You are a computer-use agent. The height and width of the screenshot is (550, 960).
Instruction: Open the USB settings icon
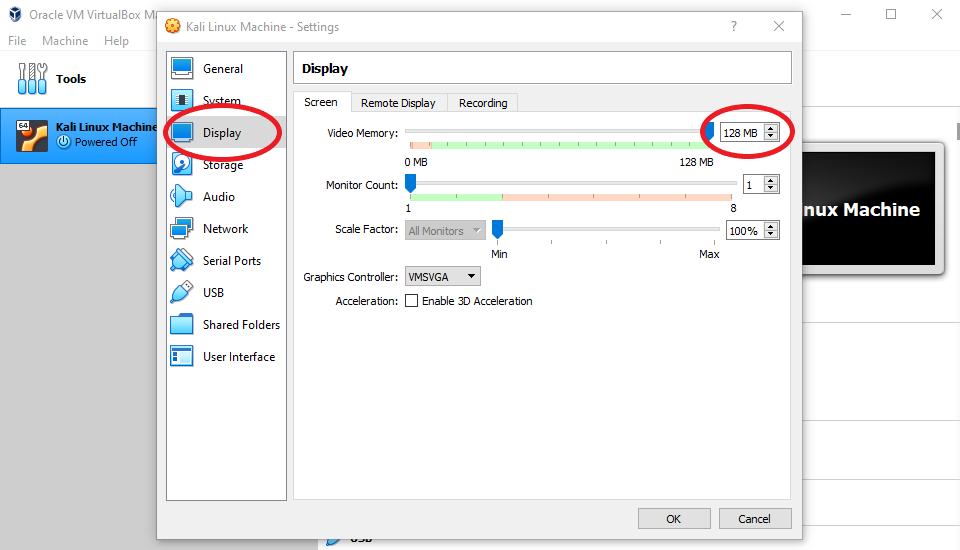point(182,292)
